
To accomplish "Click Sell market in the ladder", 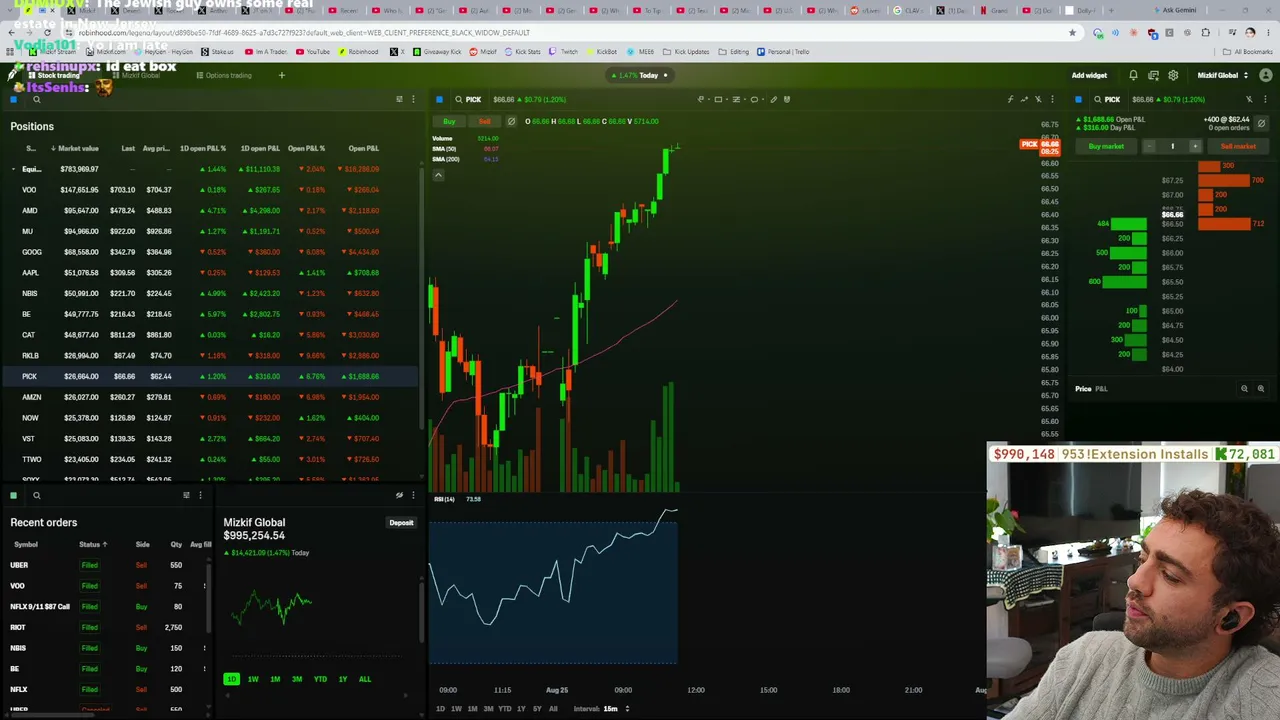I will 1238,146.
